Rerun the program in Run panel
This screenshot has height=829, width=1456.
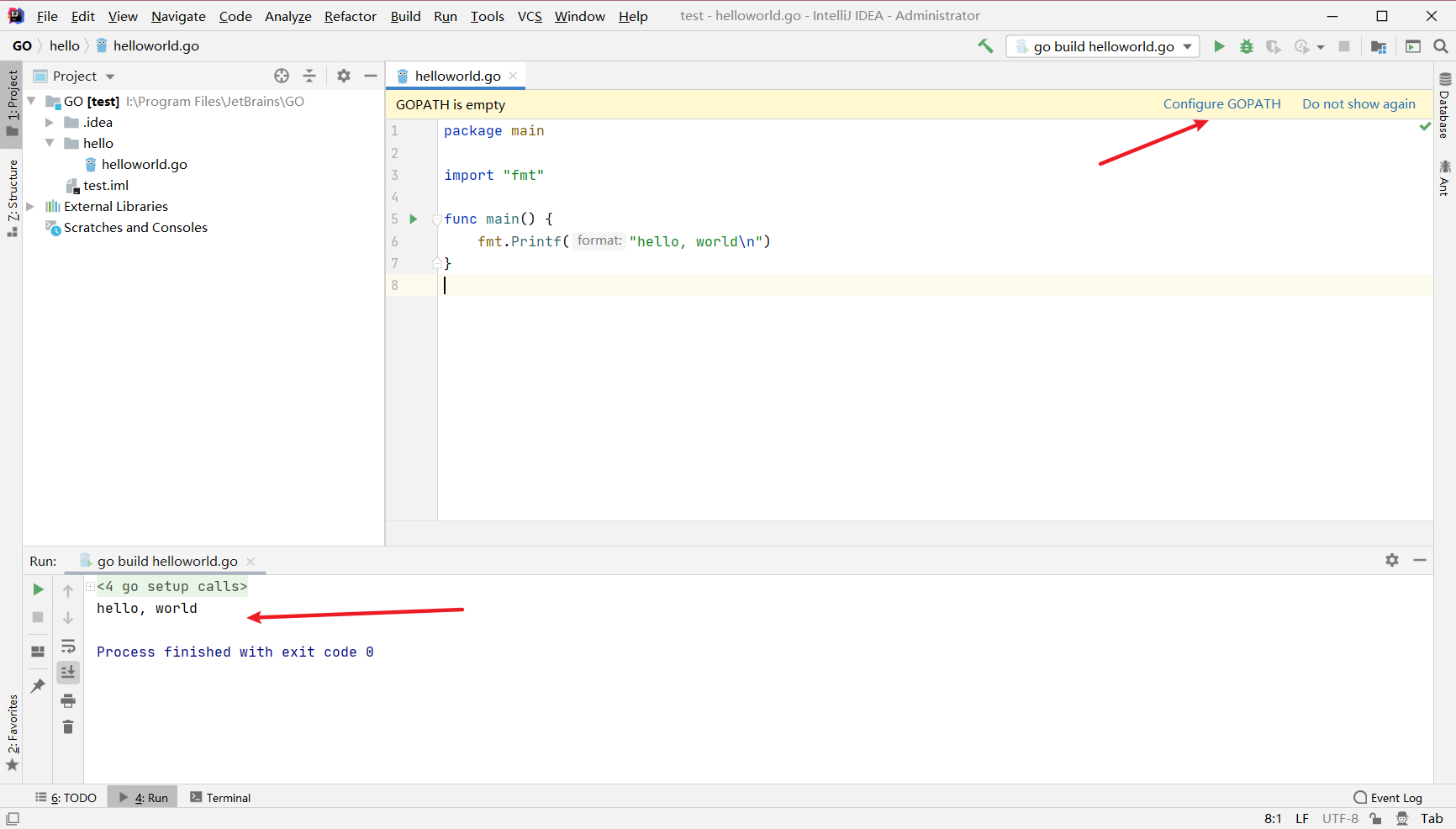pos(38,589)
